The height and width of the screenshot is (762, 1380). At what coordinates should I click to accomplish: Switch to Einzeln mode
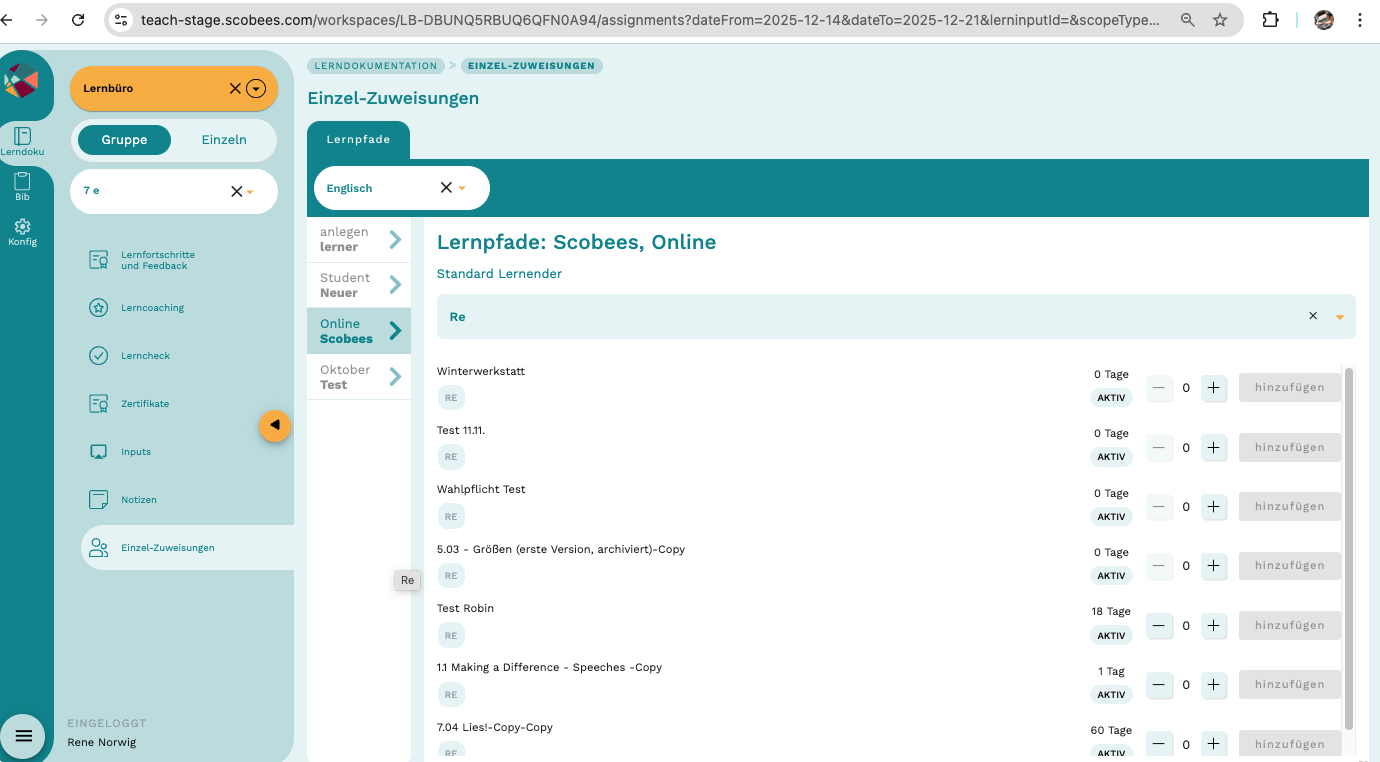pyautogui.click(x=224, y=140)
